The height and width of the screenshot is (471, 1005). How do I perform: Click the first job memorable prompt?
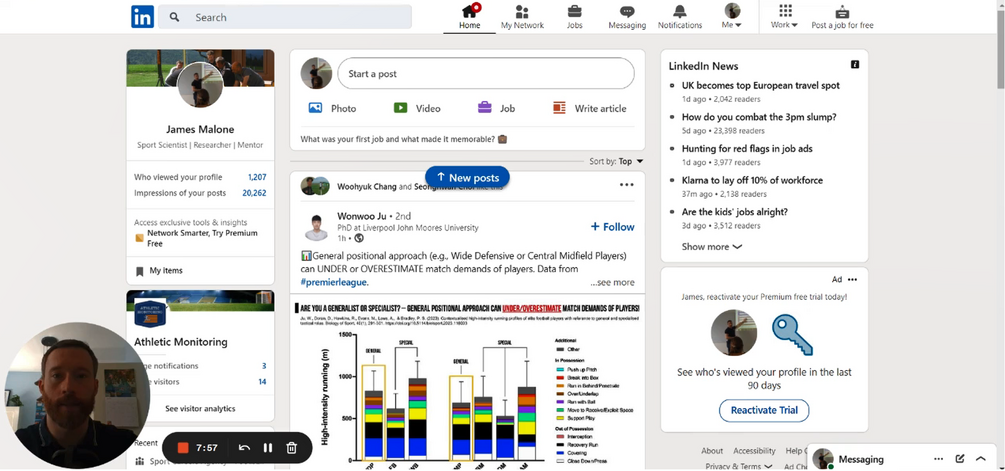[x=404, y=139]
